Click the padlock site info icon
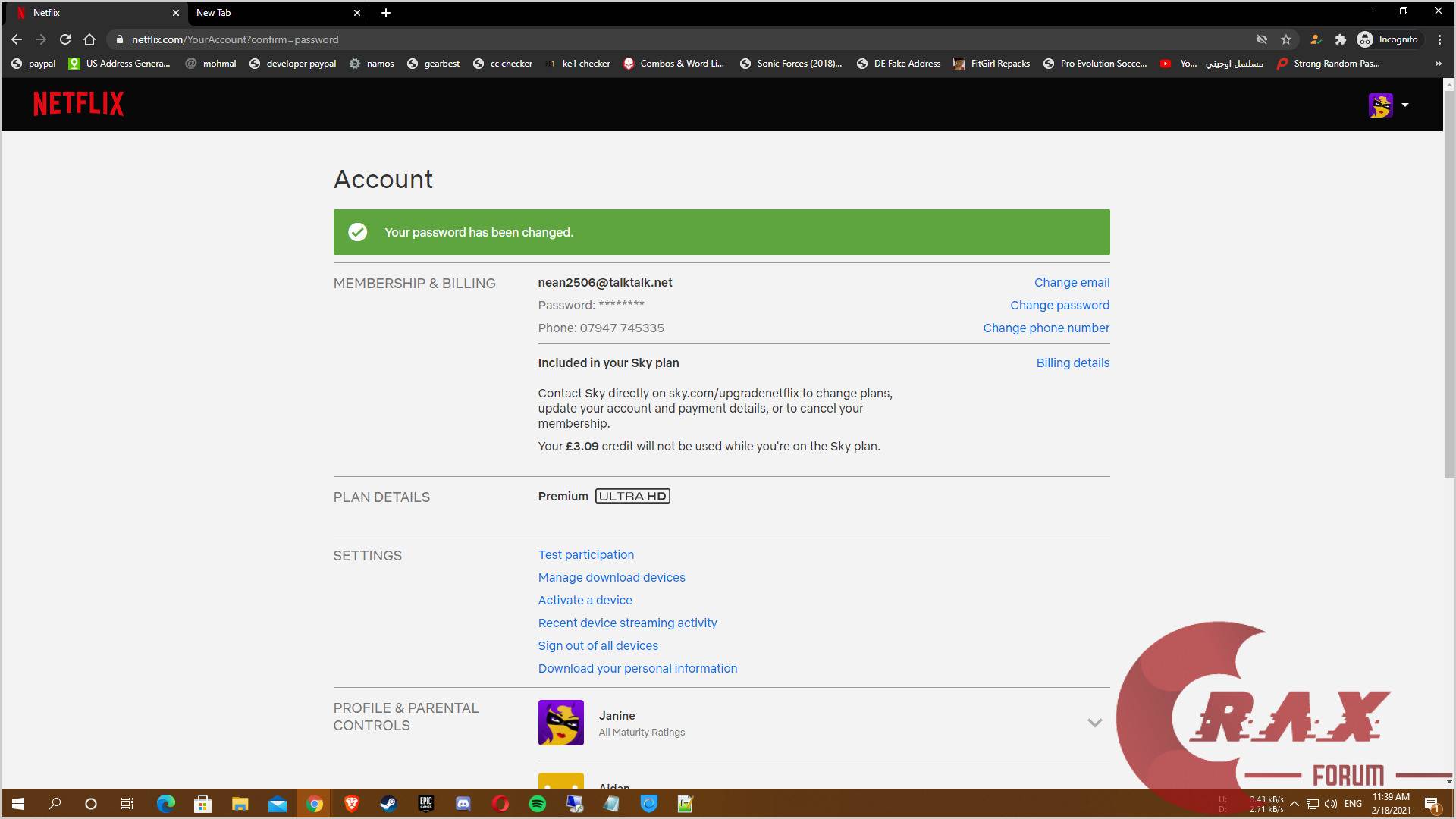Image resolution: width=1456 pixels, height=819 pixels. click(119, 39)
